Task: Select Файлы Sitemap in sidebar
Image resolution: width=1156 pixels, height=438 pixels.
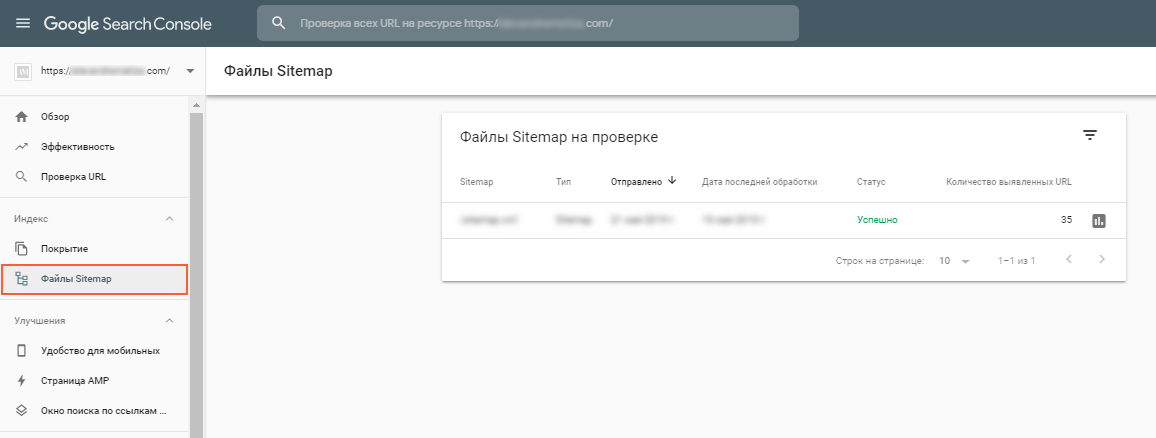Action: pos(94,279)
